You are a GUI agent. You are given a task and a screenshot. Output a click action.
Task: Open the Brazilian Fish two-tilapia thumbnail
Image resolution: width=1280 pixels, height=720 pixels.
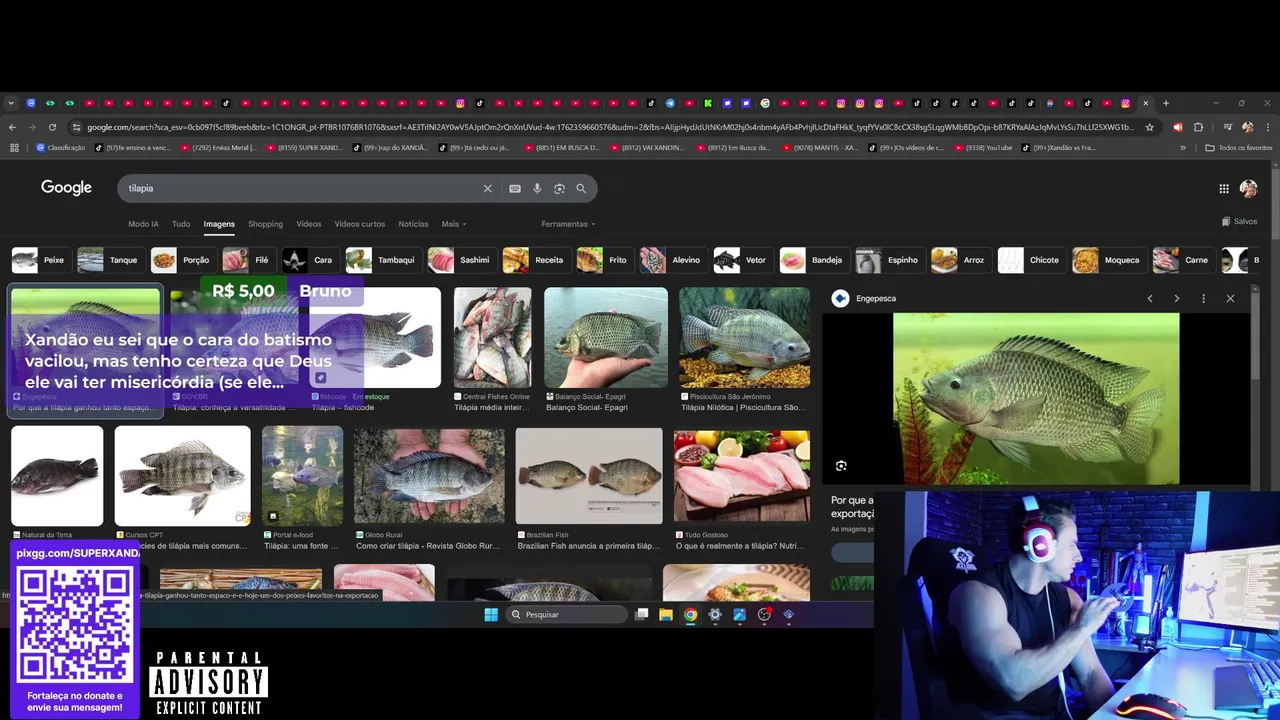click(x=589, y=476)
